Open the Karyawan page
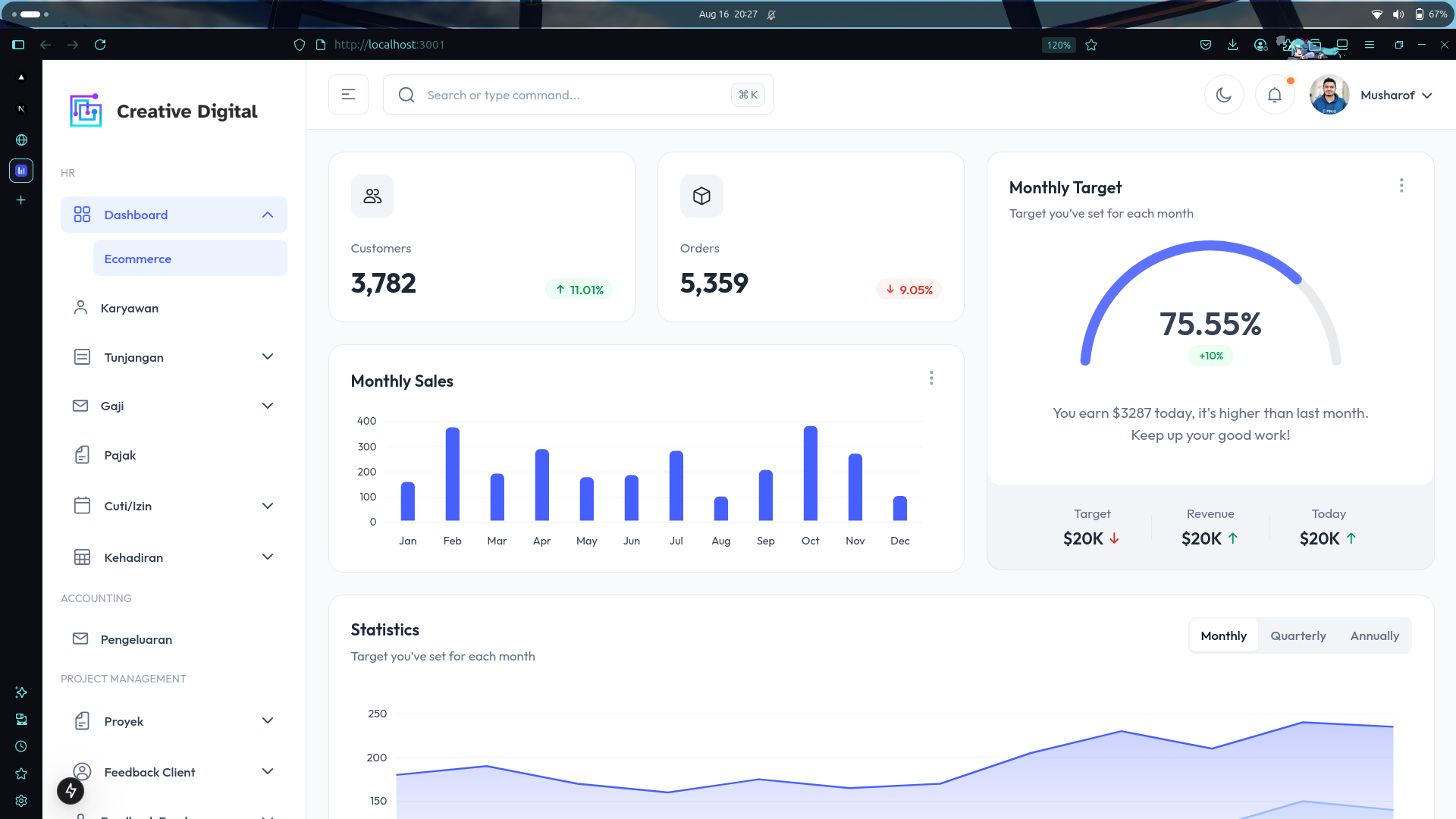This screenshot has height=819, width=1456. 130,309
